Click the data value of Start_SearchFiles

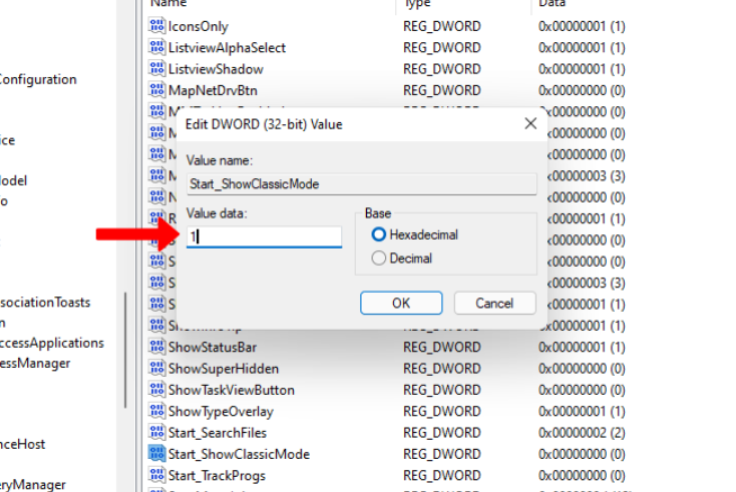pos(582,432)
